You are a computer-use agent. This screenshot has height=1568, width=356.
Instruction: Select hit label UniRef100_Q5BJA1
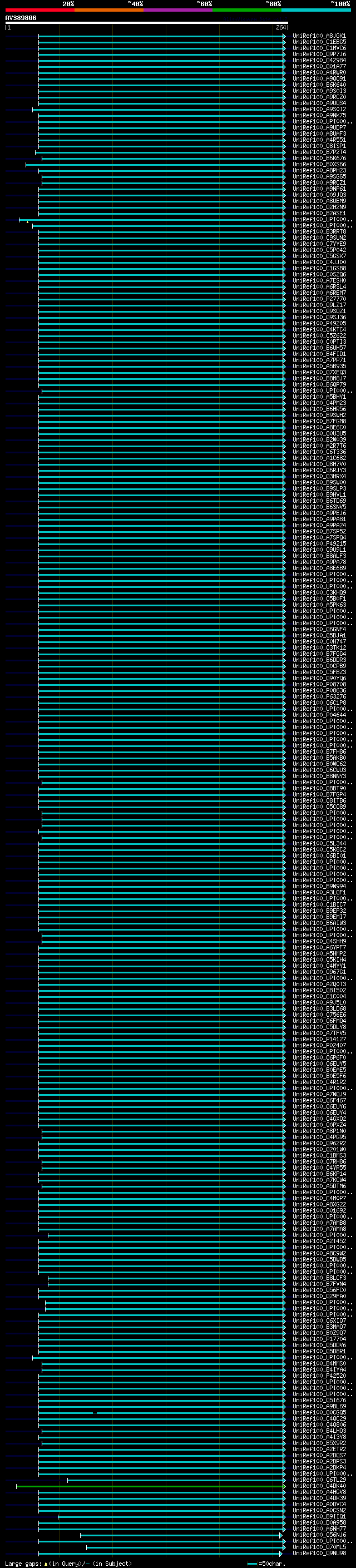(x=319, y=635)
